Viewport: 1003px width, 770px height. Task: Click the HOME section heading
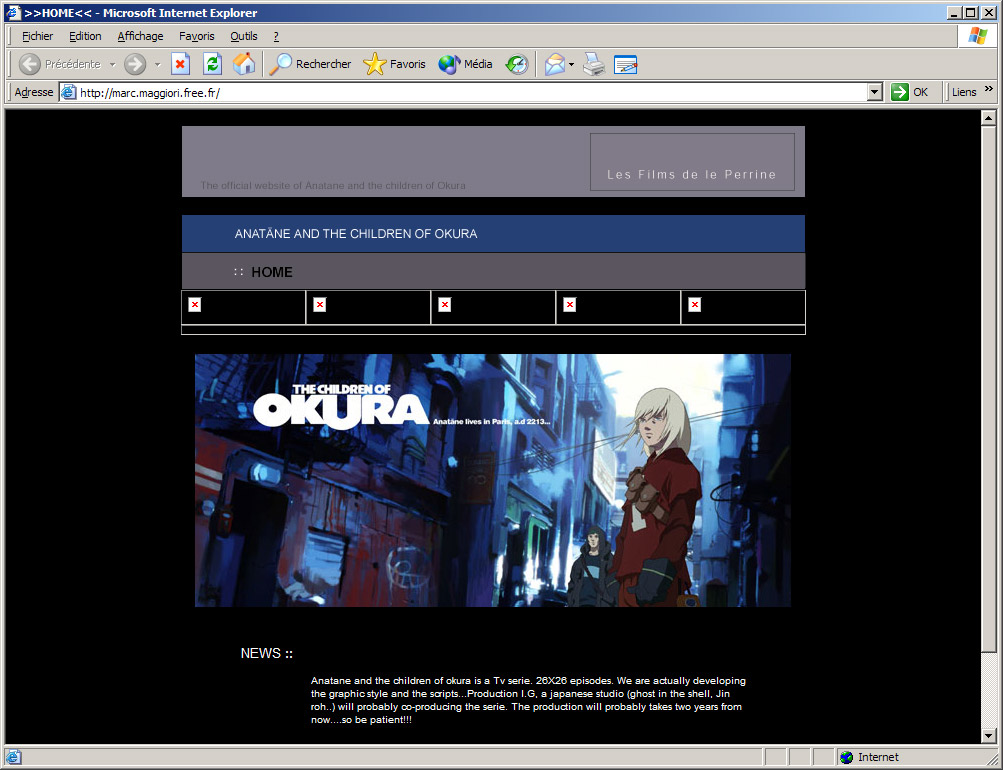coord(271,272)
